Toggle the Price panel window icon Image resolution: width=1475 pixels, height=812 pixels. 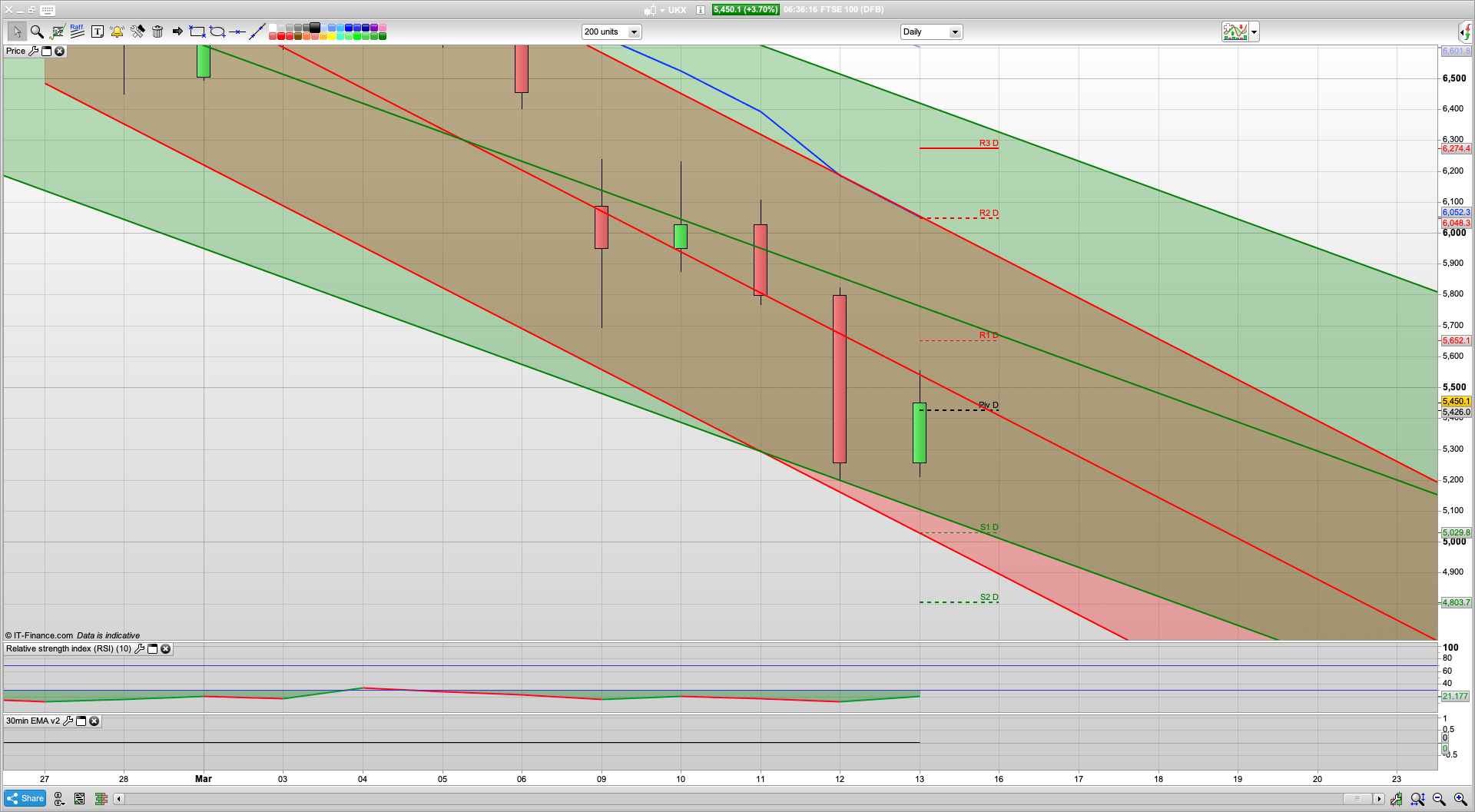(x=46, y=51)
